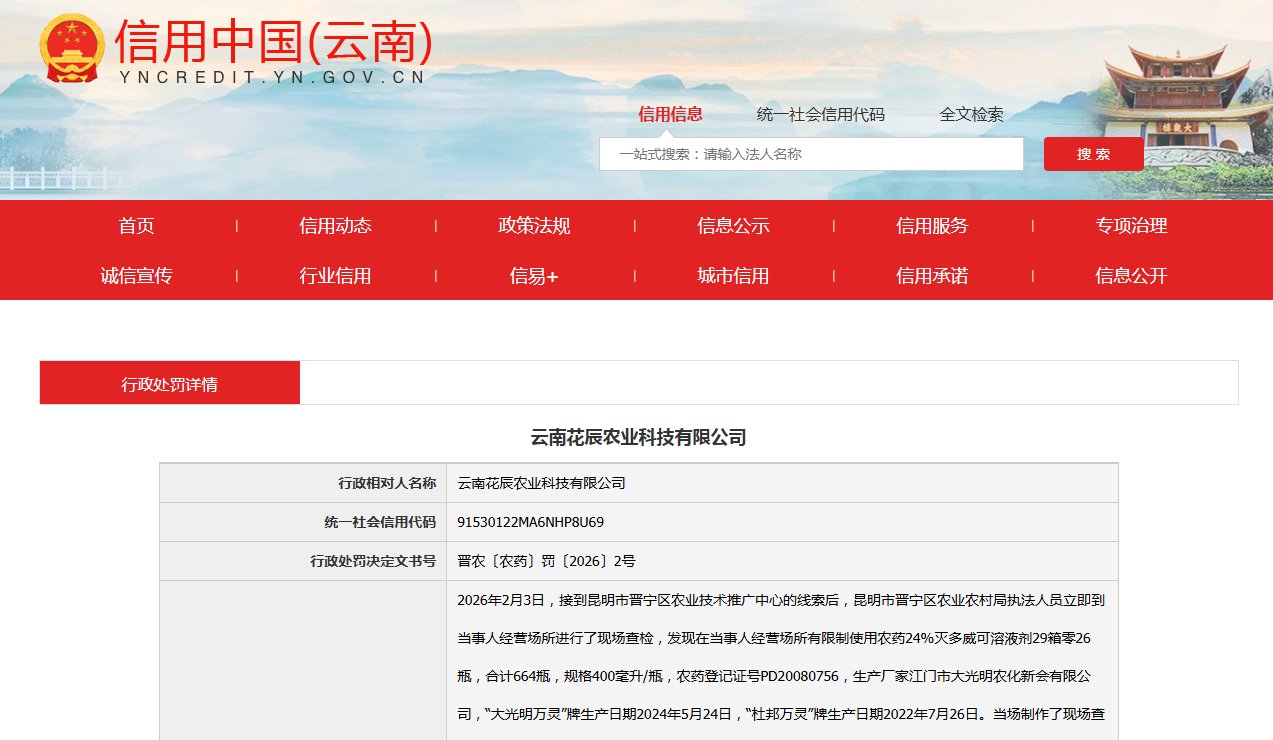Select credit code 91530122MA6NHP8U69

tap(530, 522)
